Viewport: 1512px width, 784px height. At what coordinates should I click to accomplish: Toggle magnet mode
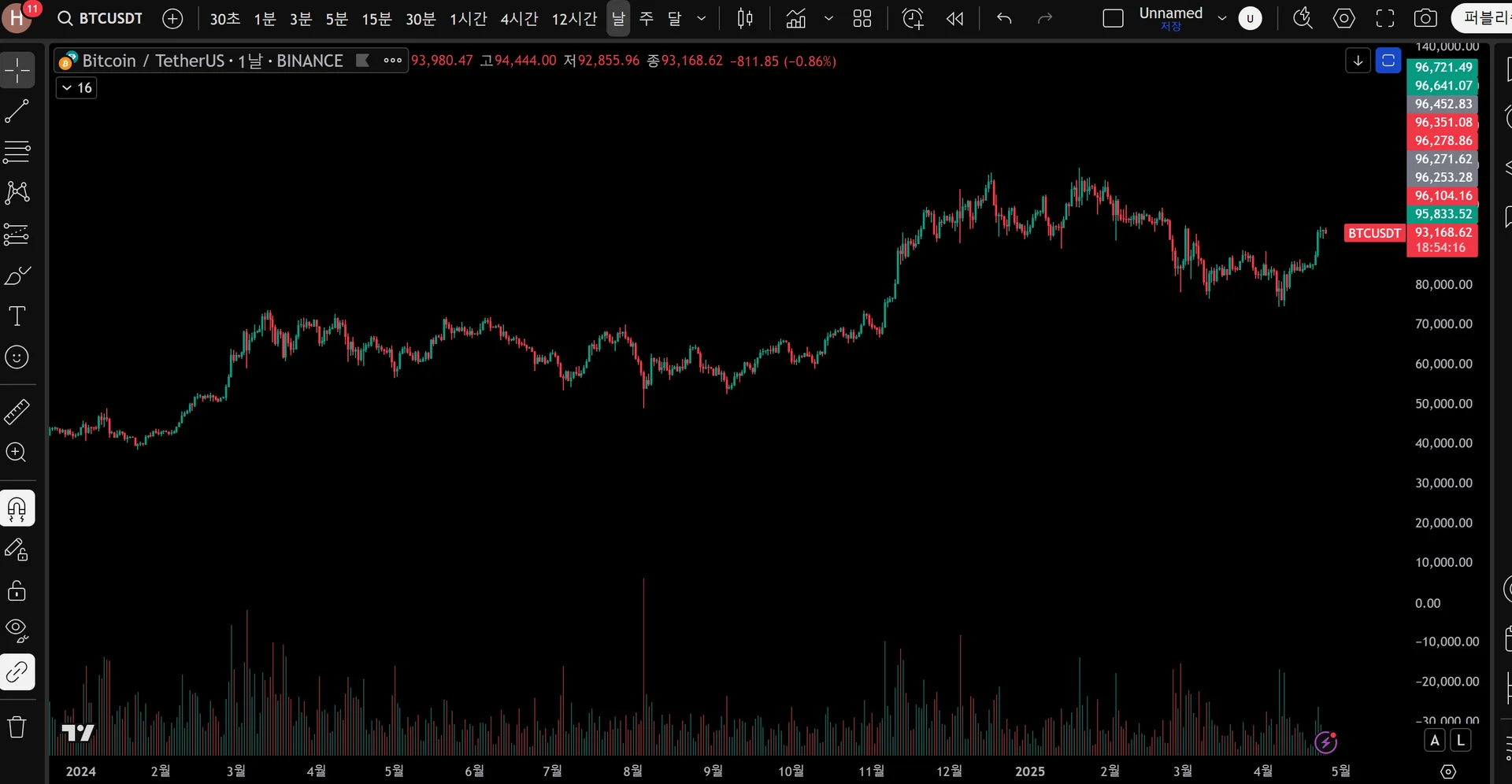[17, 508]
